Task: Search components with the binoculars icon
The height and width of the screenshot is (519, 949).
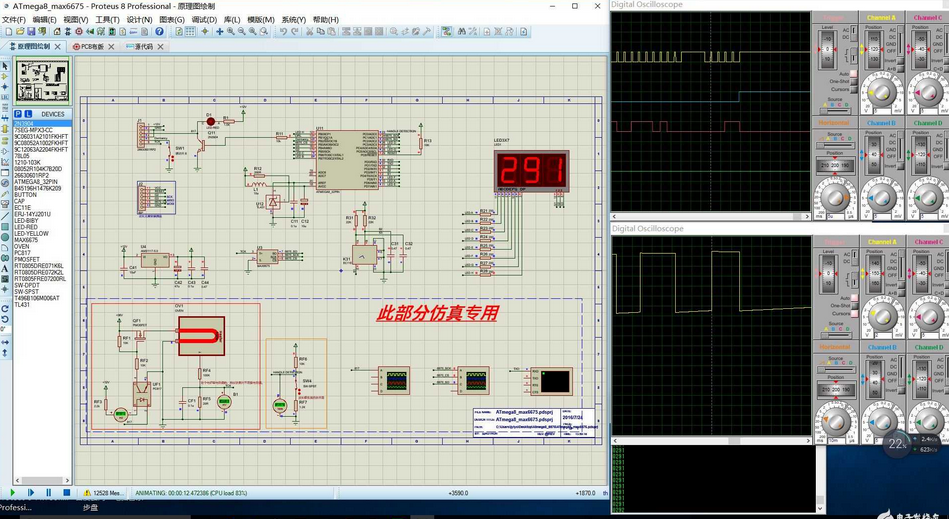Action: 461,31
